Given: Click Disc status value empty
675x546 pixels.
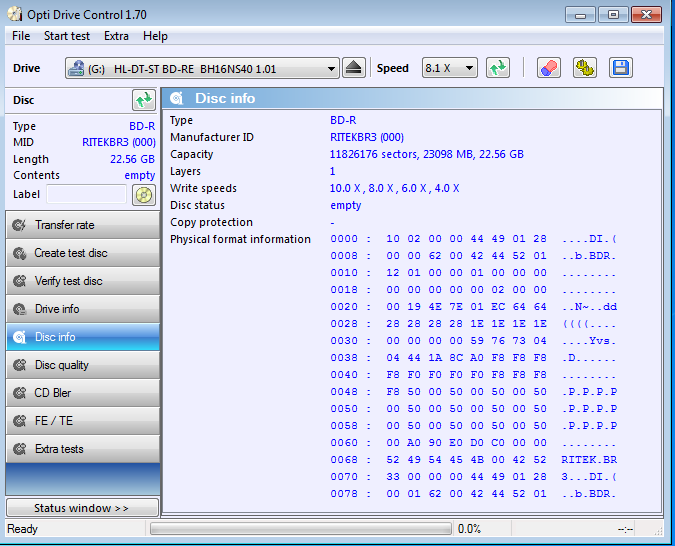Looking at the screenshot, I should click(346, 205).
